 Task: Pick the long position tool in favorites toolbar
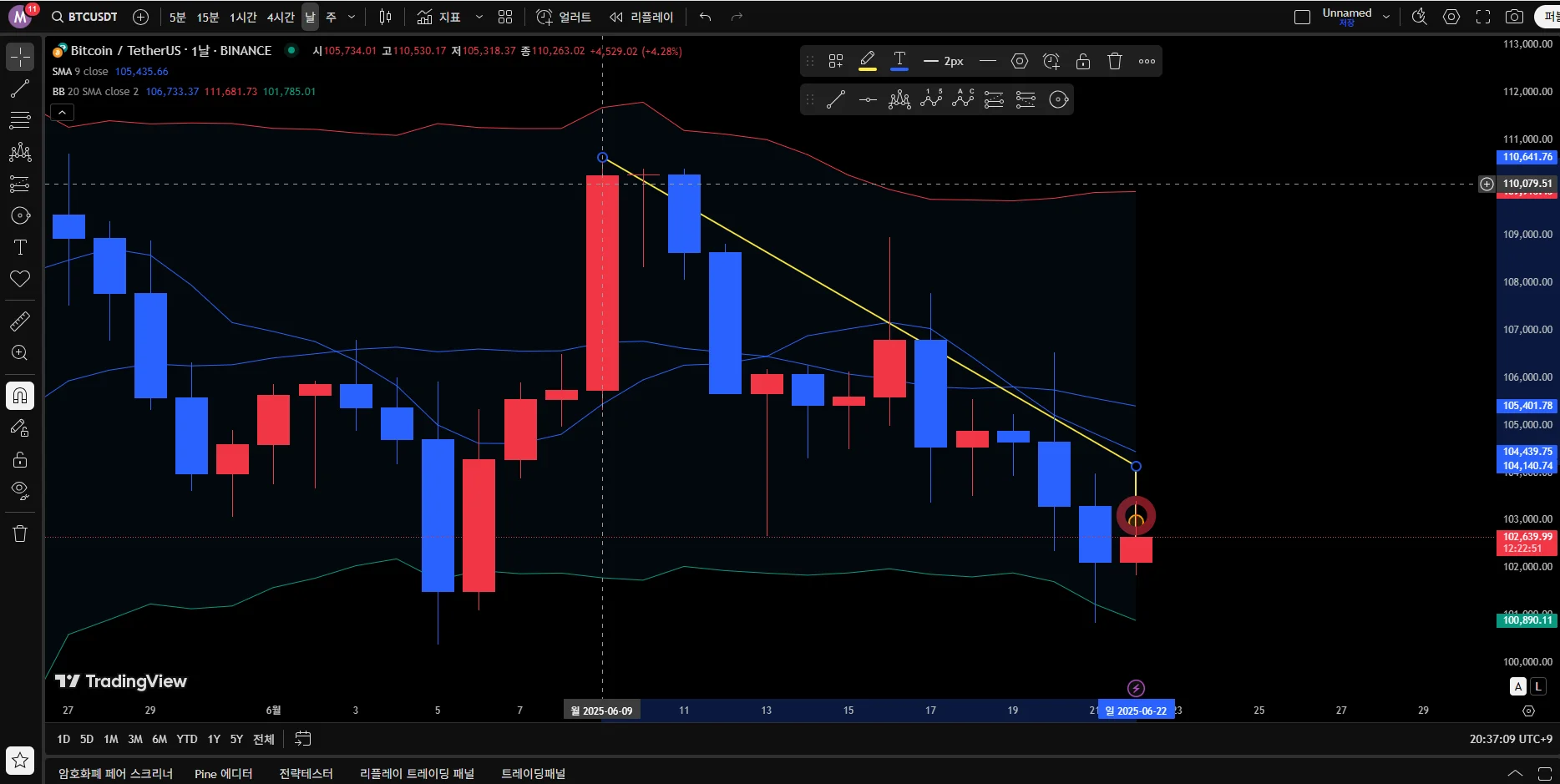tap(994, 100)
